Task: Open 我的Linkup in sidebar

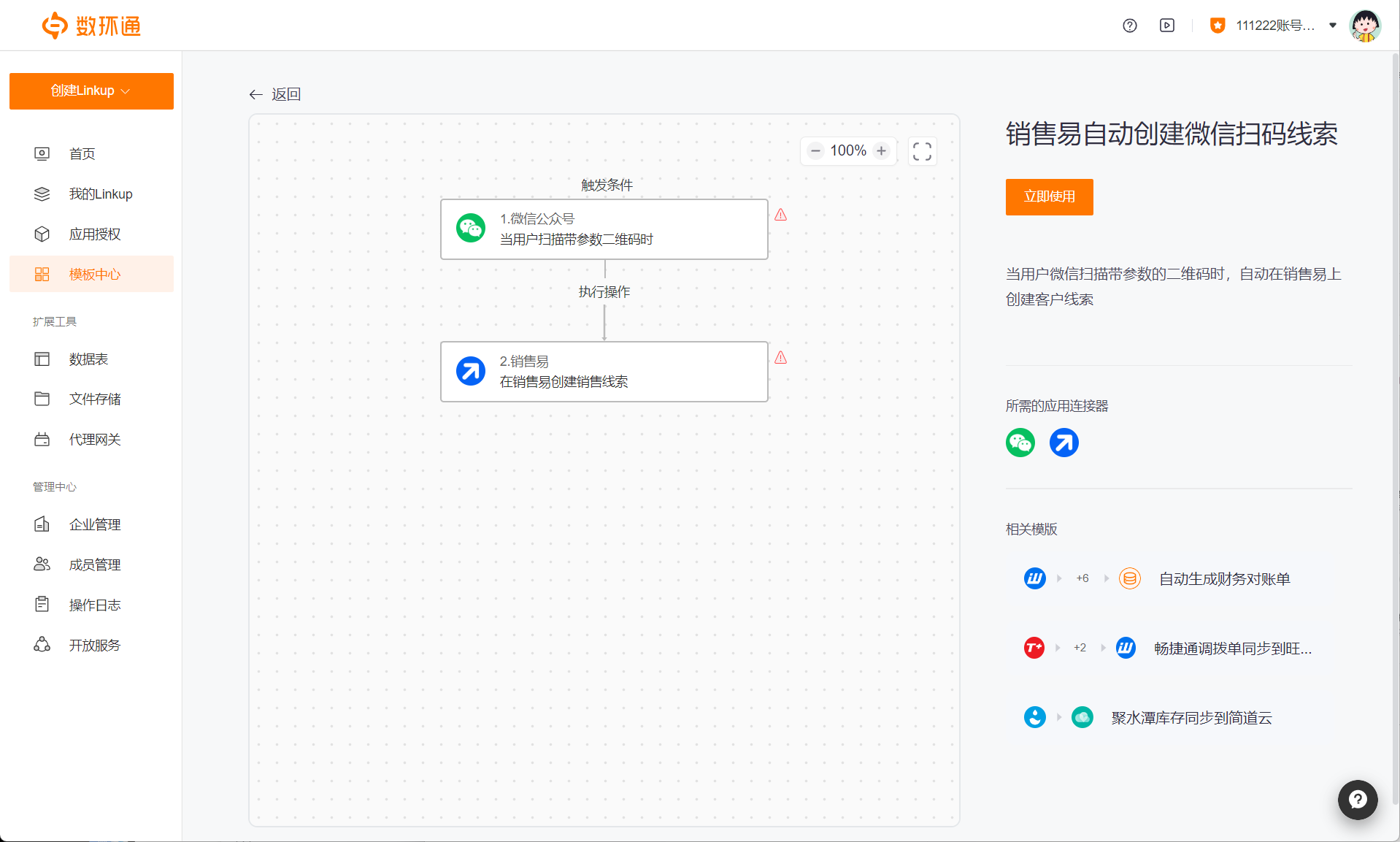Action: tap(91, 194)
